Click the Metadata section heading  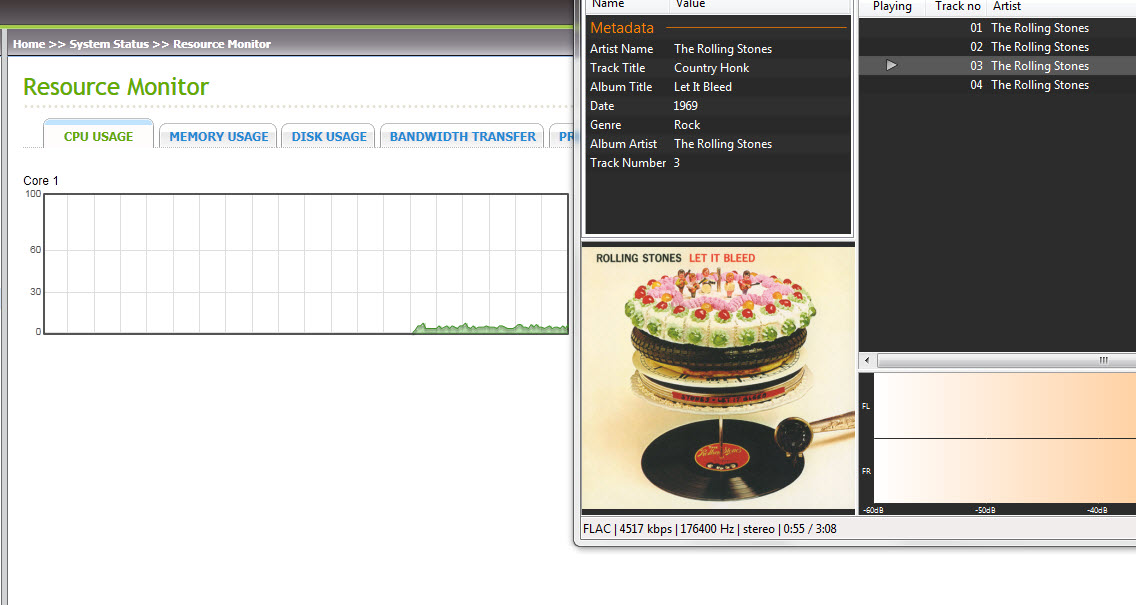622,28
